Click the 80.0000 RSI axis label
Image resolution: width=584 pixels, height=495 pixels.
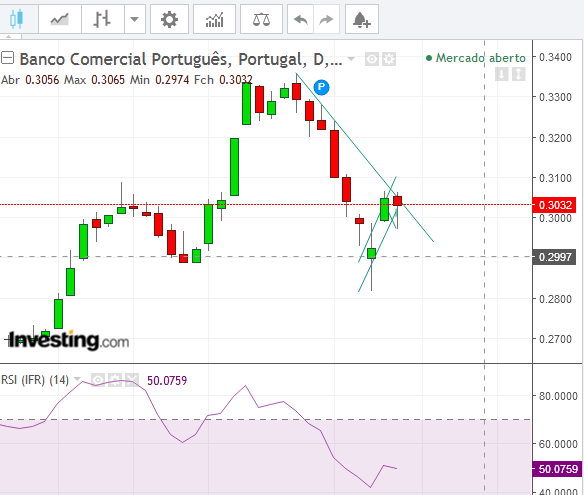click(x=558, y=396)
